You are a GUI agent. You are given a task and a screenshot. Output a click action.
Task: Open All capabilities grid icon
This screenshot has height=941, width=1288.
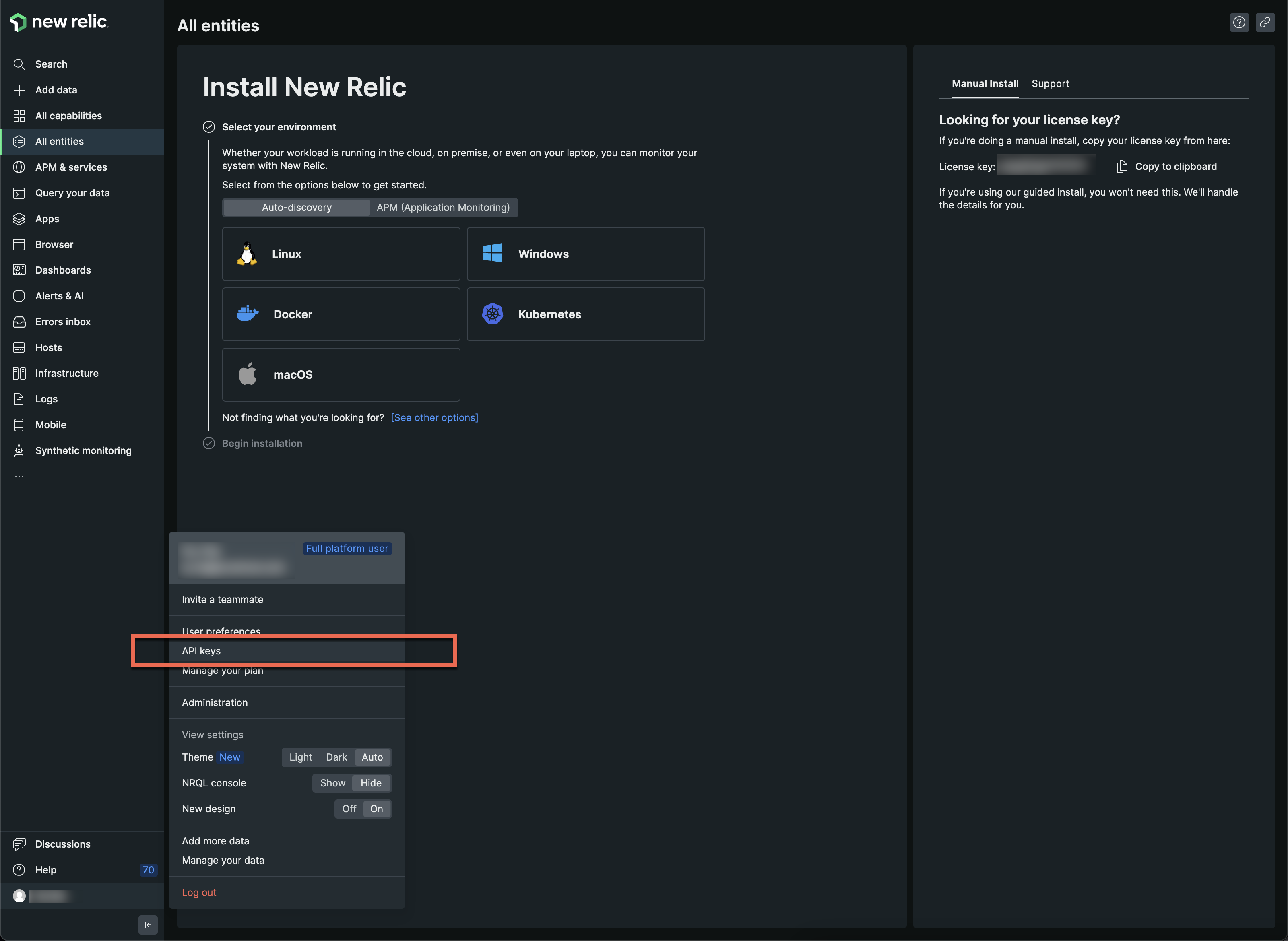(x=19, y=116)
